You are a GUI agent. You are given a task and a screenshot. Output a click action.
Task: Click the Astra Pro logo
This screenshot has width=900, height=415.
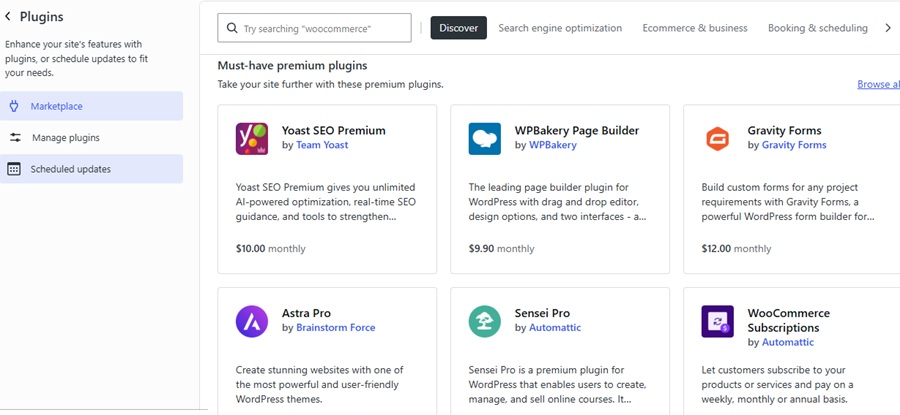252,321
